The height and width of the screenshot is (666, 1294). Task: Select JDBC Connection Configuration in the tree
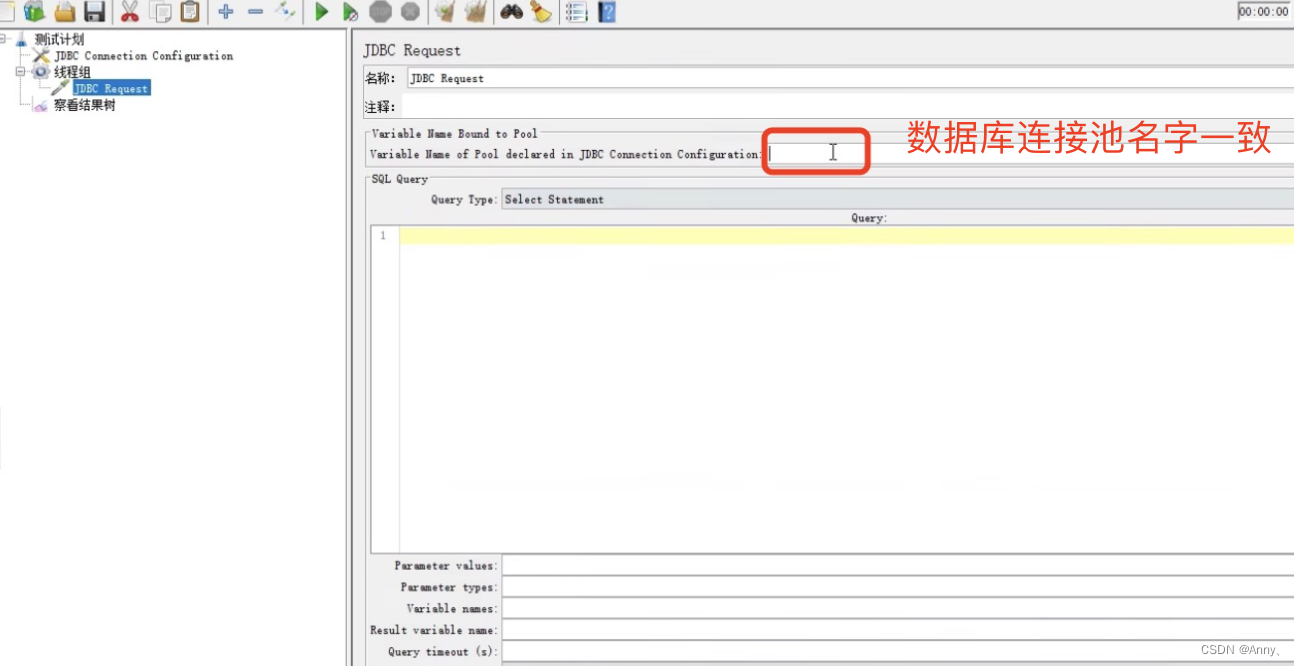pos(143,56)
